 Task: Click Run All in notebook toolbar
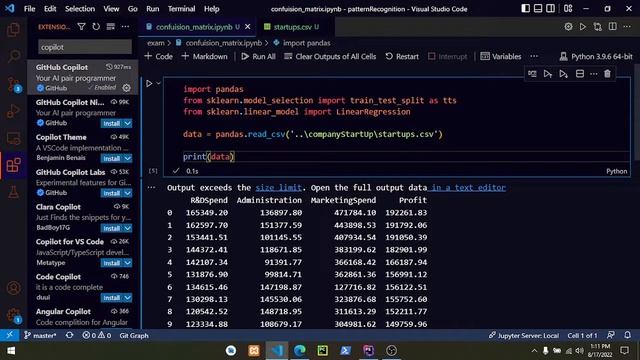coord(258,56)
